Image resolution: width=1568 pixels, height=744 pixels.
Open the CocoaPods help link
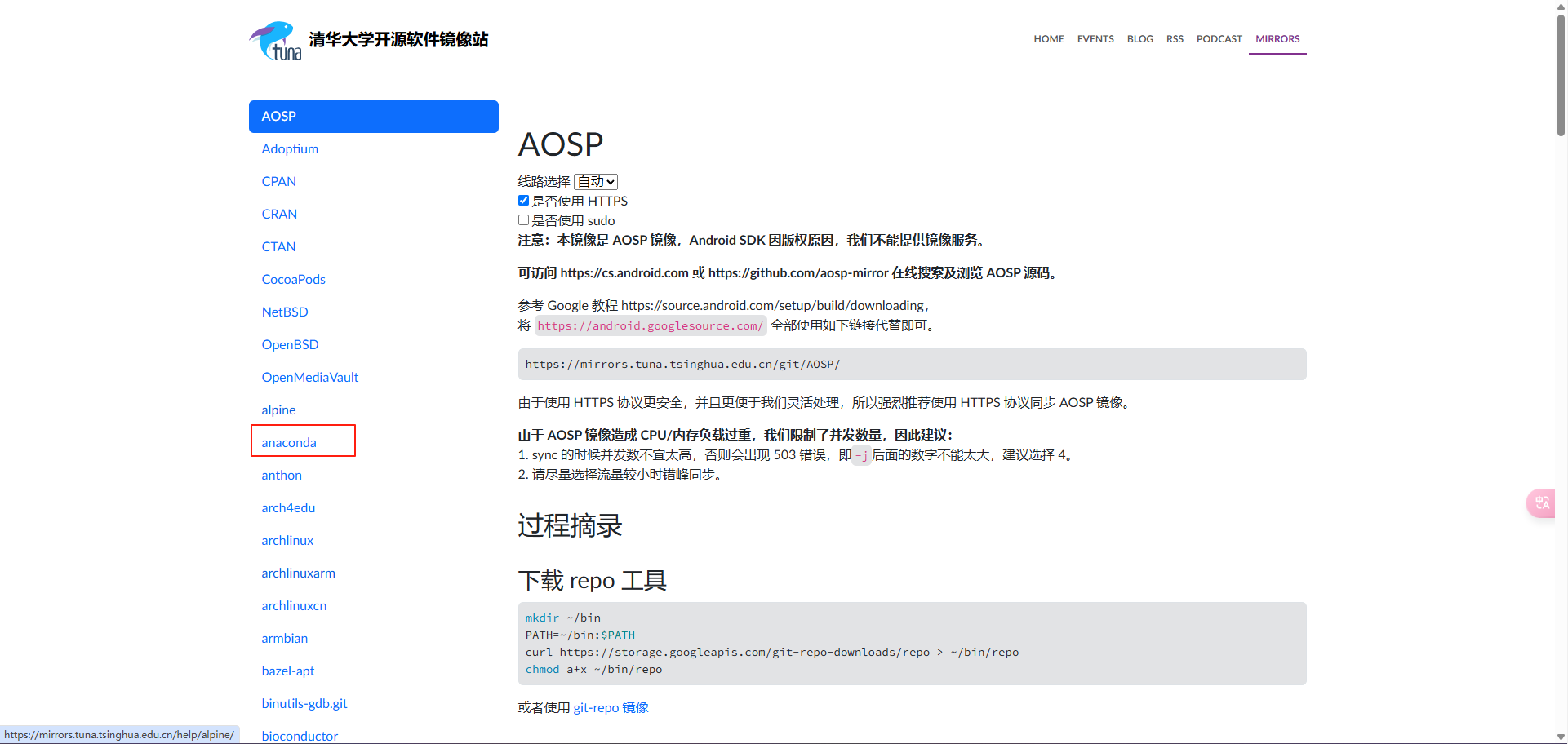tap(294, 280)
